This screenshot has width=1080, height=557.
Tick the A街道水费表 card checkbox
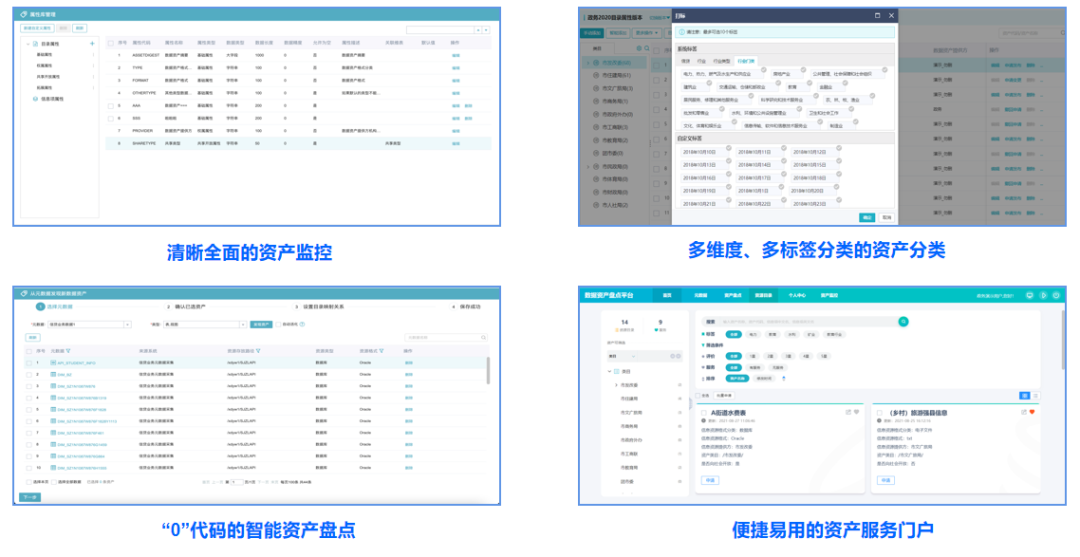[704, 412]
